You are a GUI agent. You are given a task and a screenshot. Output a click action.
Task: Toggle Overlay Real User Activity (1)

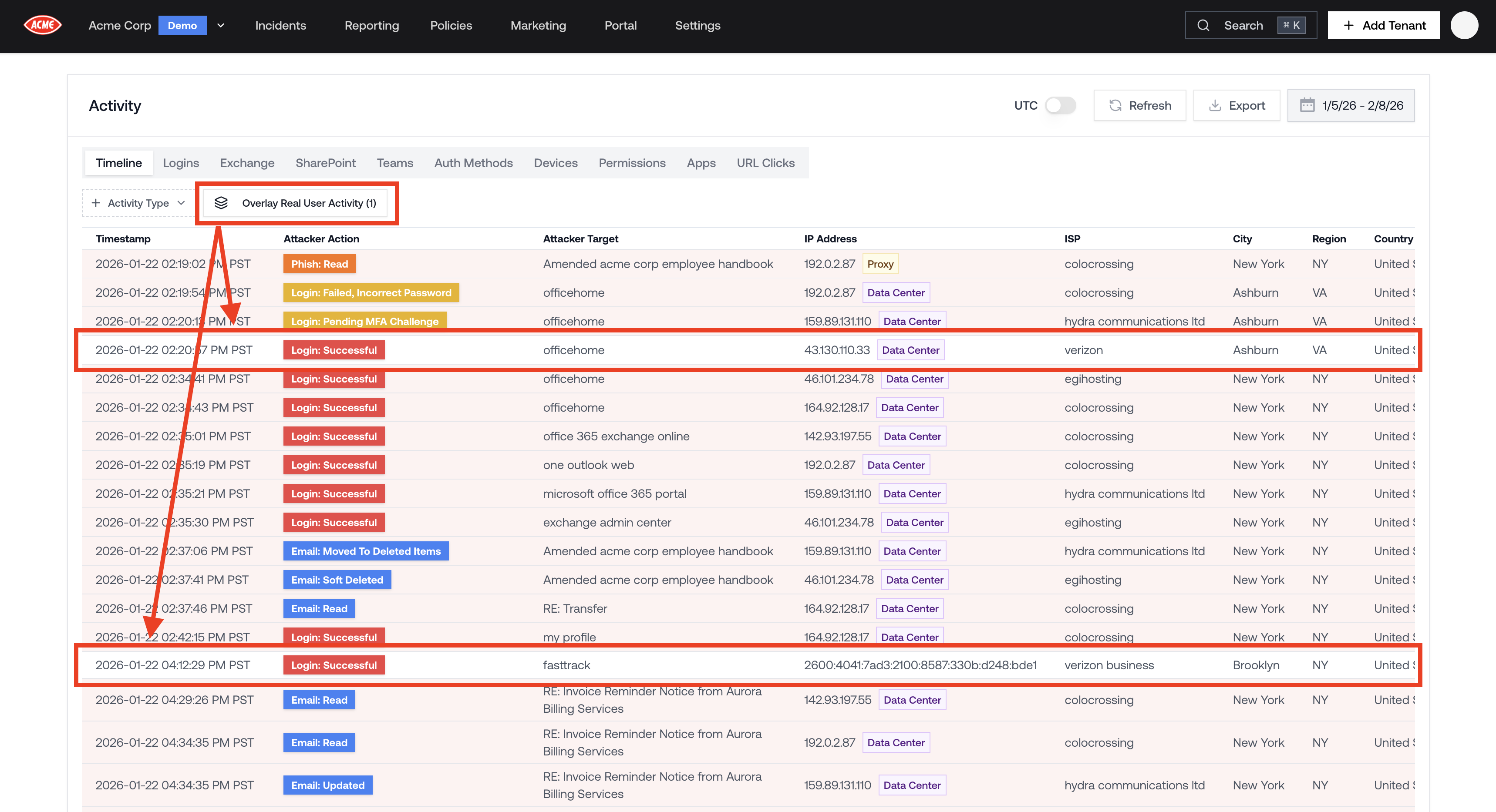point(295,202)
